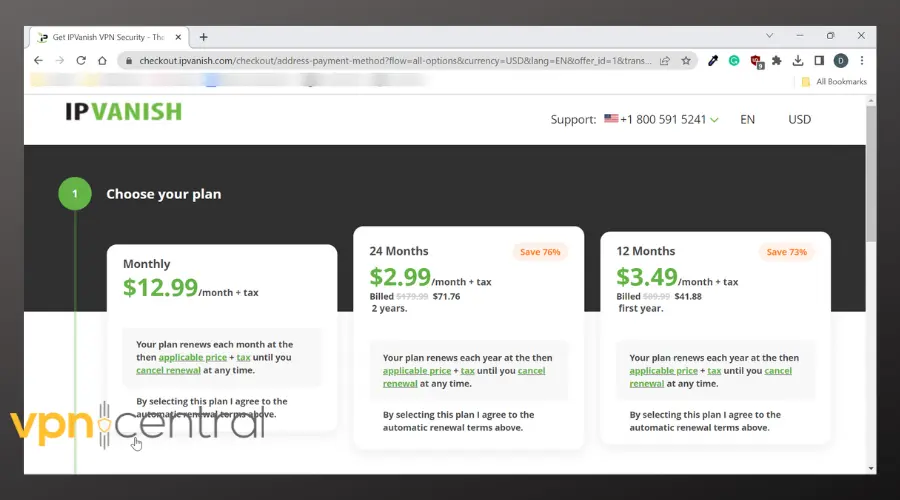The width and height of the screenshot is (900, 500).
Task: Click the page scrollbar down arrow
Action: coord(871,468)
